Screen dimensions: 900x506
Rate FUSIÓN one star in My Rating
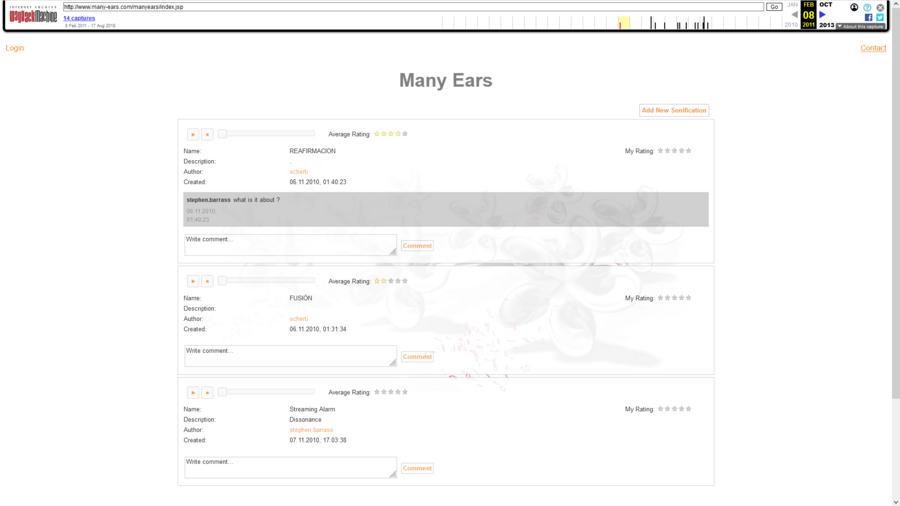pyautogui.click(x=660, y=298)
